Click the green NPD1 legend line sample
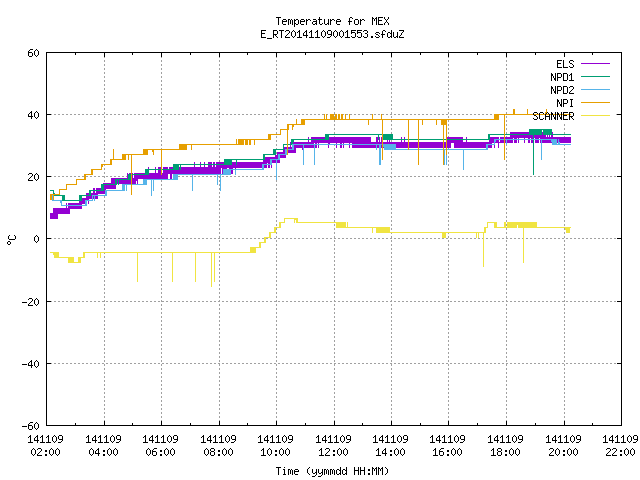Screen dimensions: 640x480 pyautogui.click(x=595, y=76)
